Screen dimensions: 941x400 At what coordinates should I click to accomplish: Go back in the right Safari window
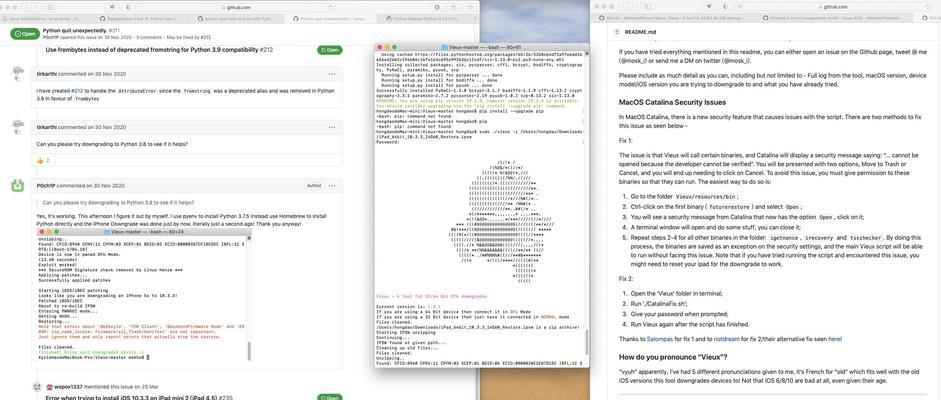click(625, 7)
